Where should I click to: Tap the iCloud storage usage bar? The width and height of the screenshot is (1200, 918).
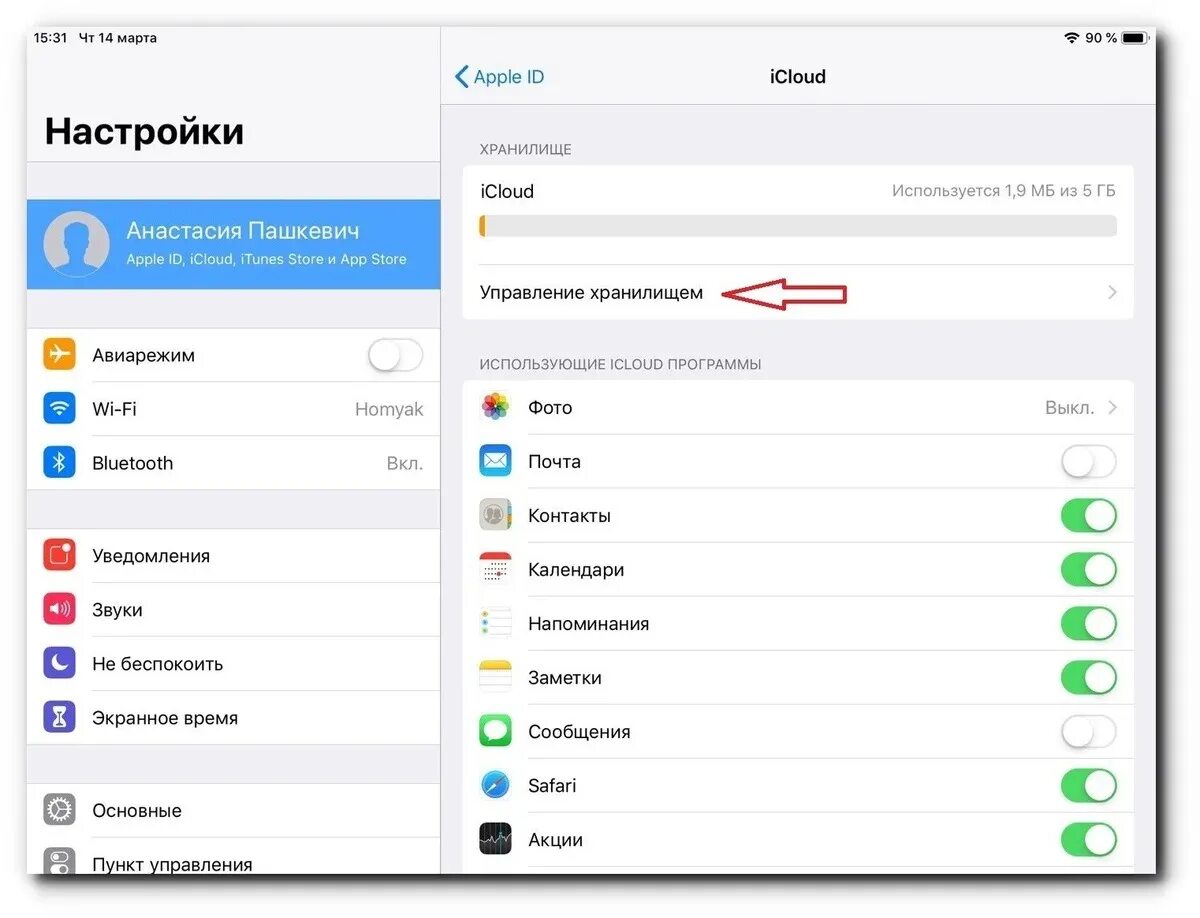(x=798, y=226)
